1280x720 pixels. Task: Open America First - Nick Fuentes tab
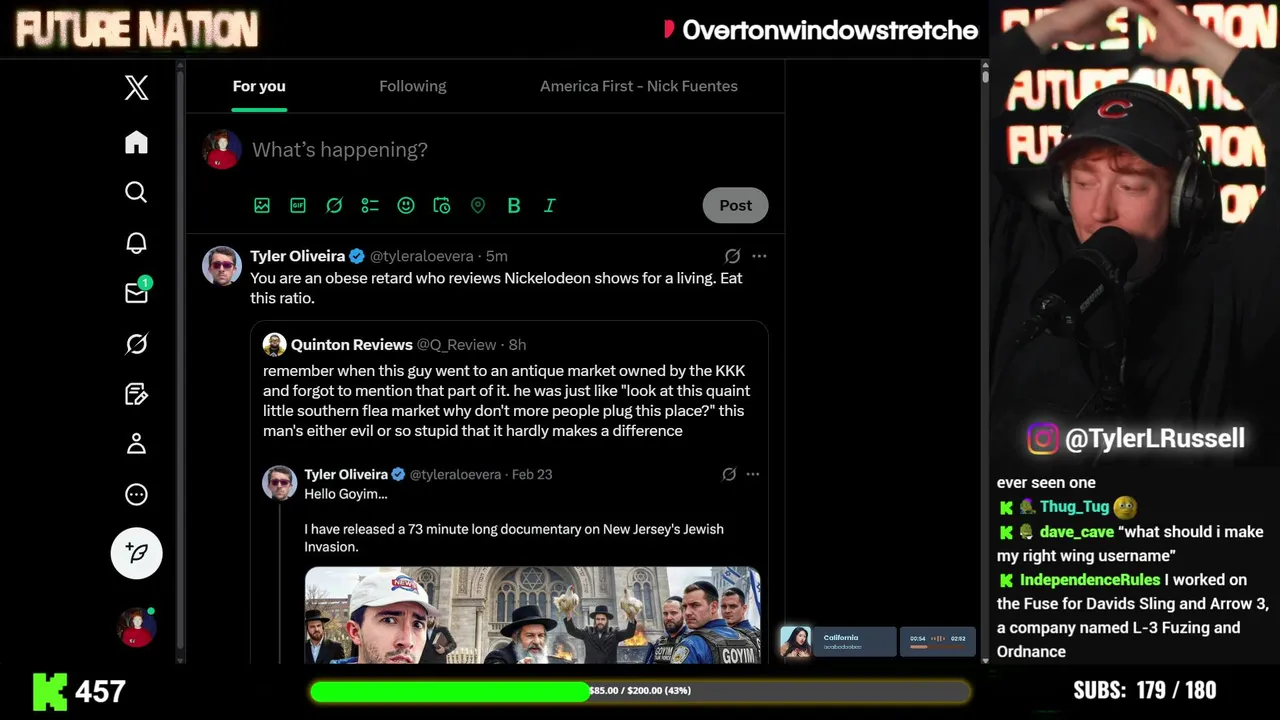point(639,86)
